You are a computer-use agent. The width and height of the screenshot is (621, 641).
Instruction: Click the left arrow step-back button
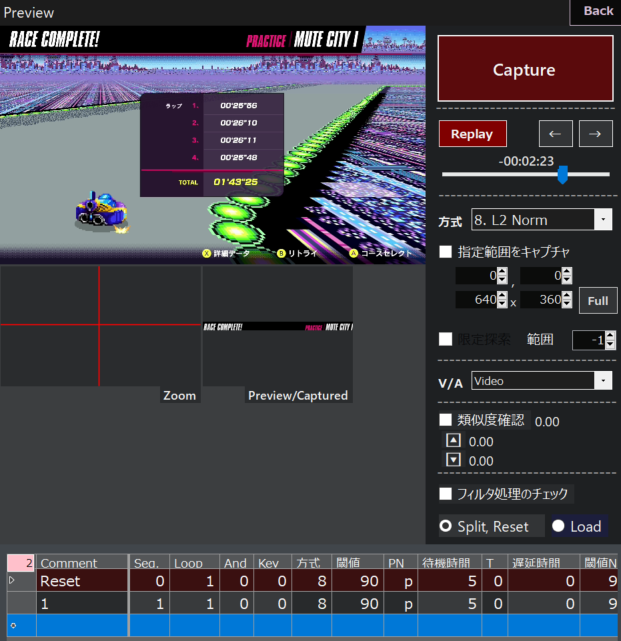click(555, 134)
